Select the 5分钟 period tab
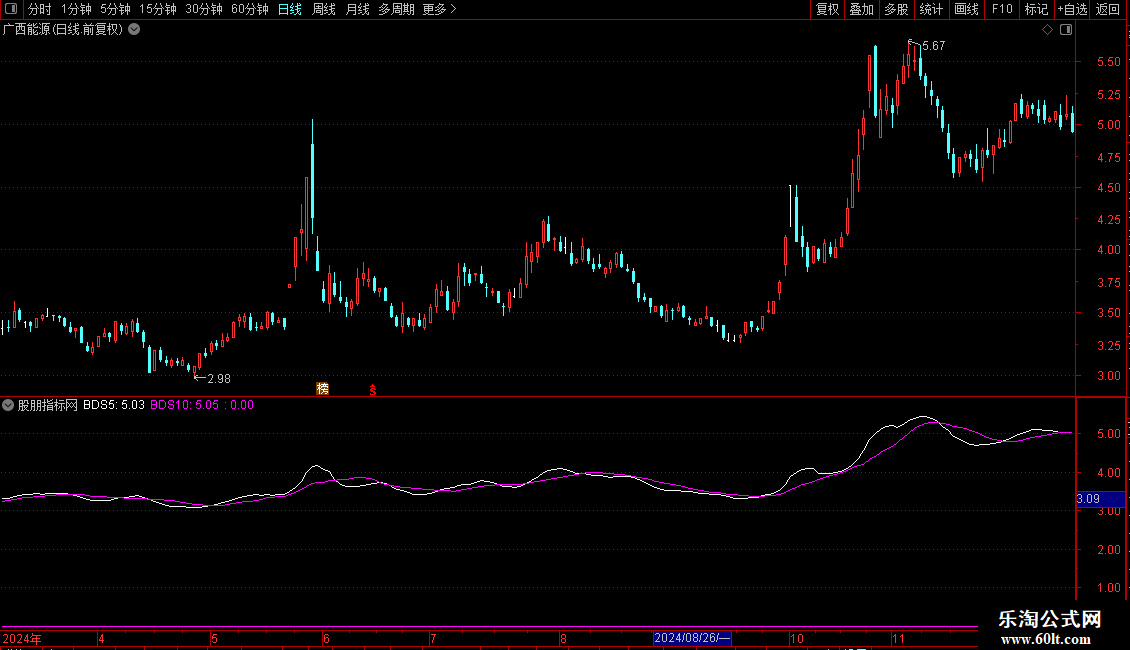Viewport: 1130px width, 650px height. (x=115, y=9)
